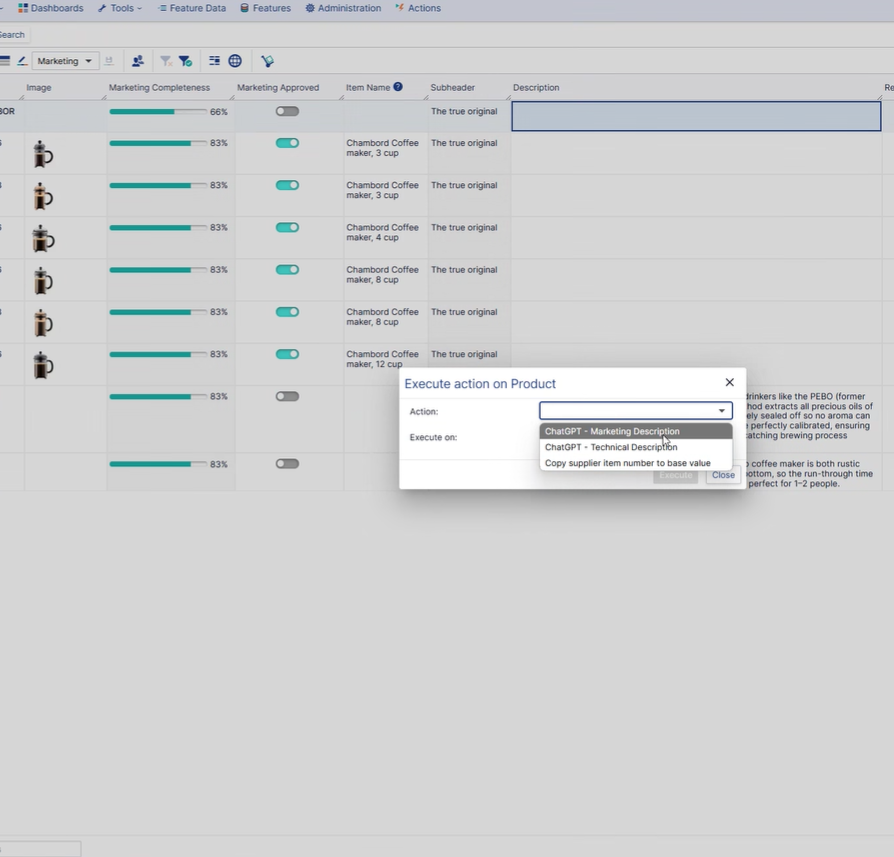The height and width of the screenshot is (857, 894).
Task: Click the help icon next to Item Name
Action: tap(398, 87)
